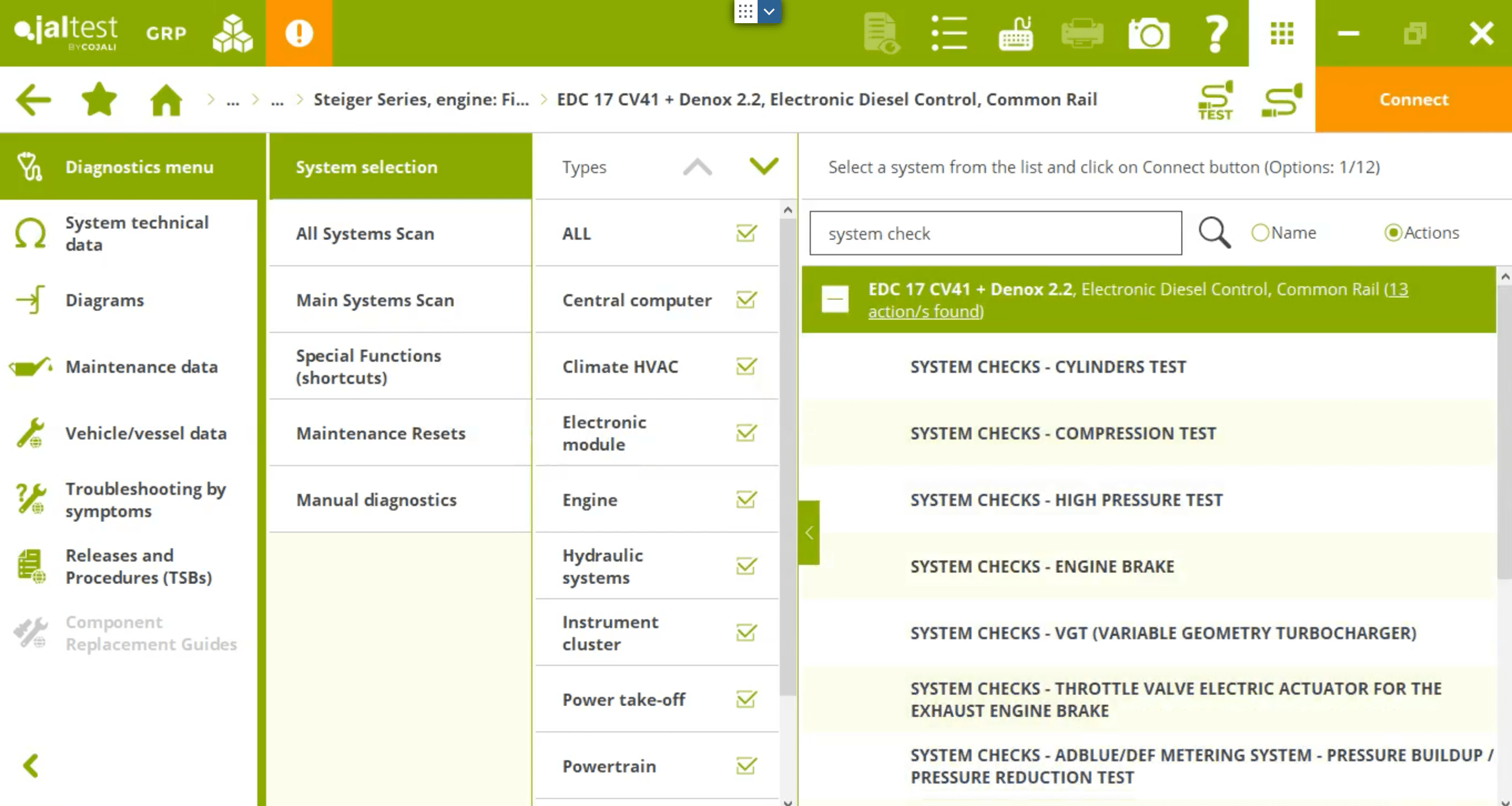Toggle the Climate HVAC checkbox
This screenshot has width=1512, height=806.
pos(746,366)
